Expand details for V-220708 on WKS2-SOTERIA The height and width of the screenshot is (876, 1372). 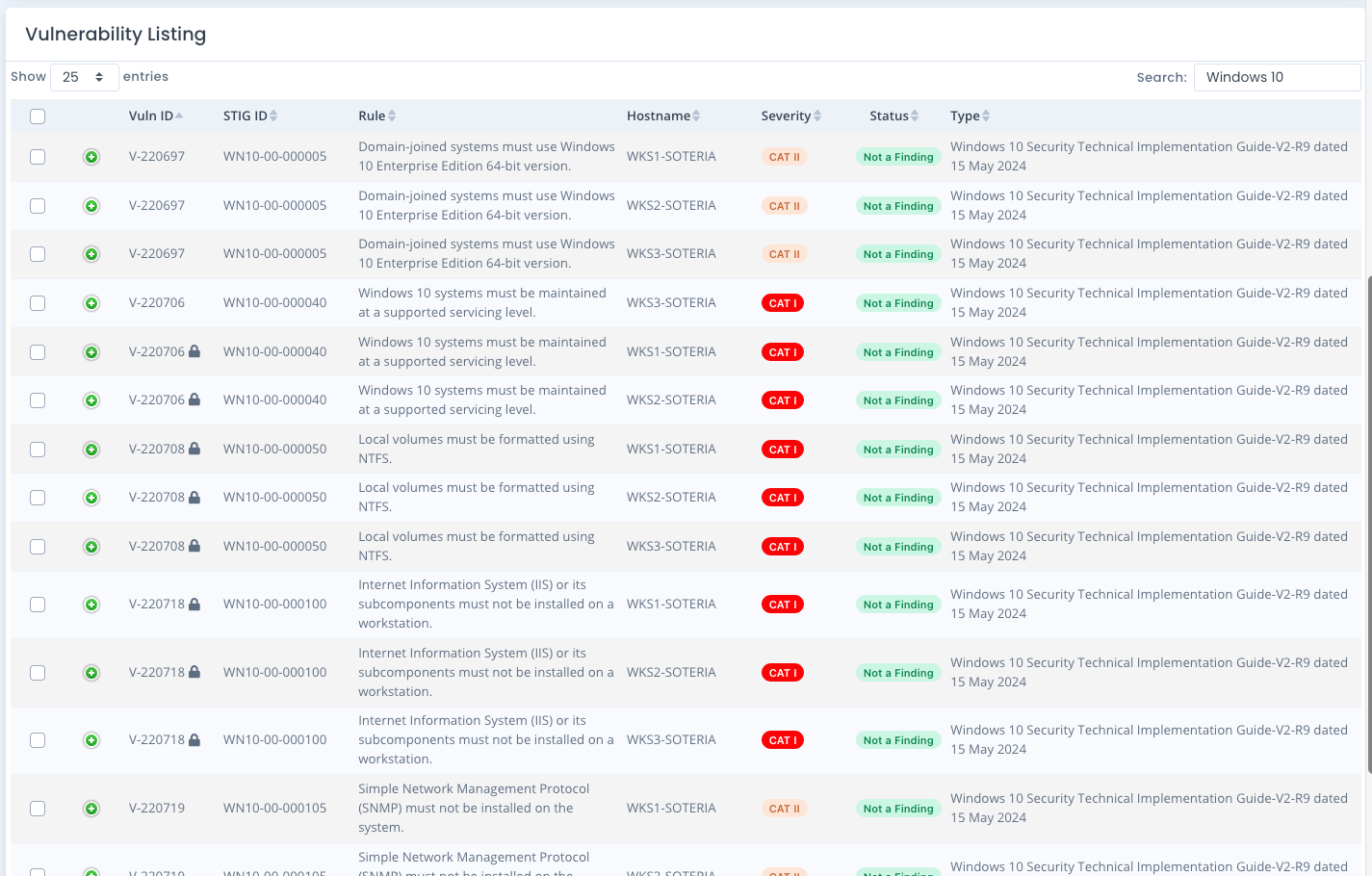click(91, 498)
